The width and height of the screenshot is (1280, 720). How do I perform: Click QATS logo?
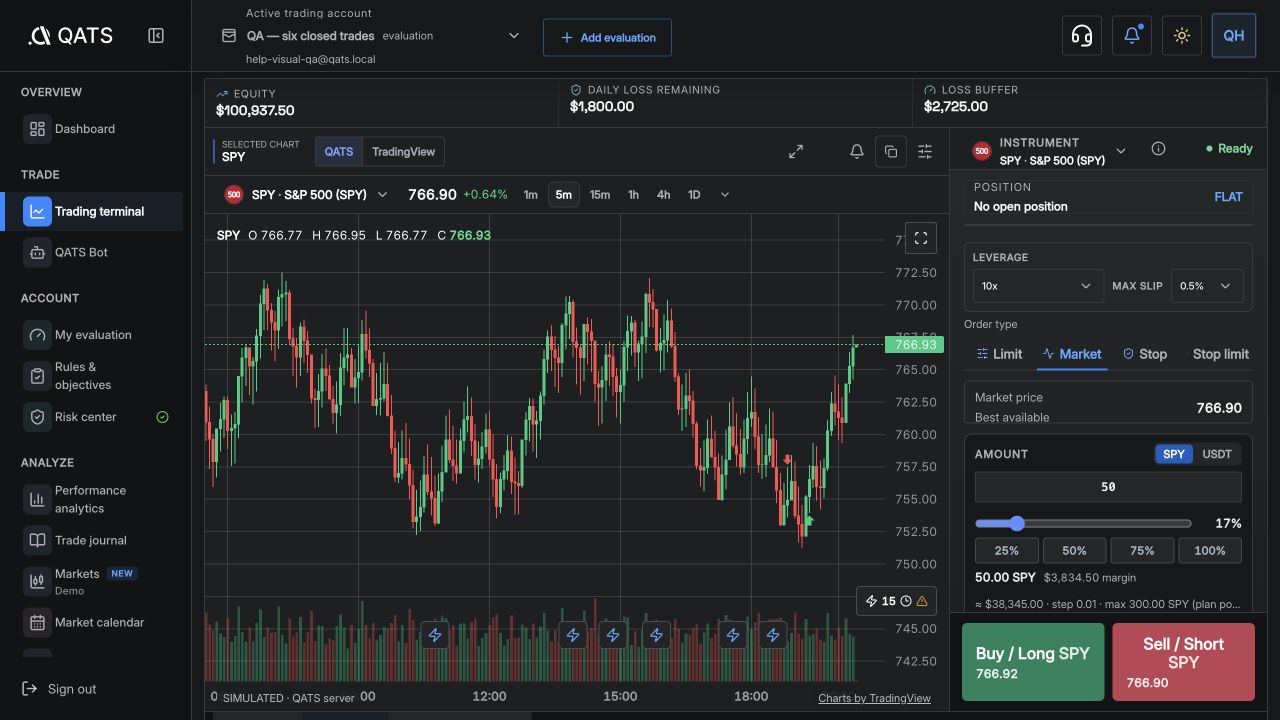tap(70, 36)
